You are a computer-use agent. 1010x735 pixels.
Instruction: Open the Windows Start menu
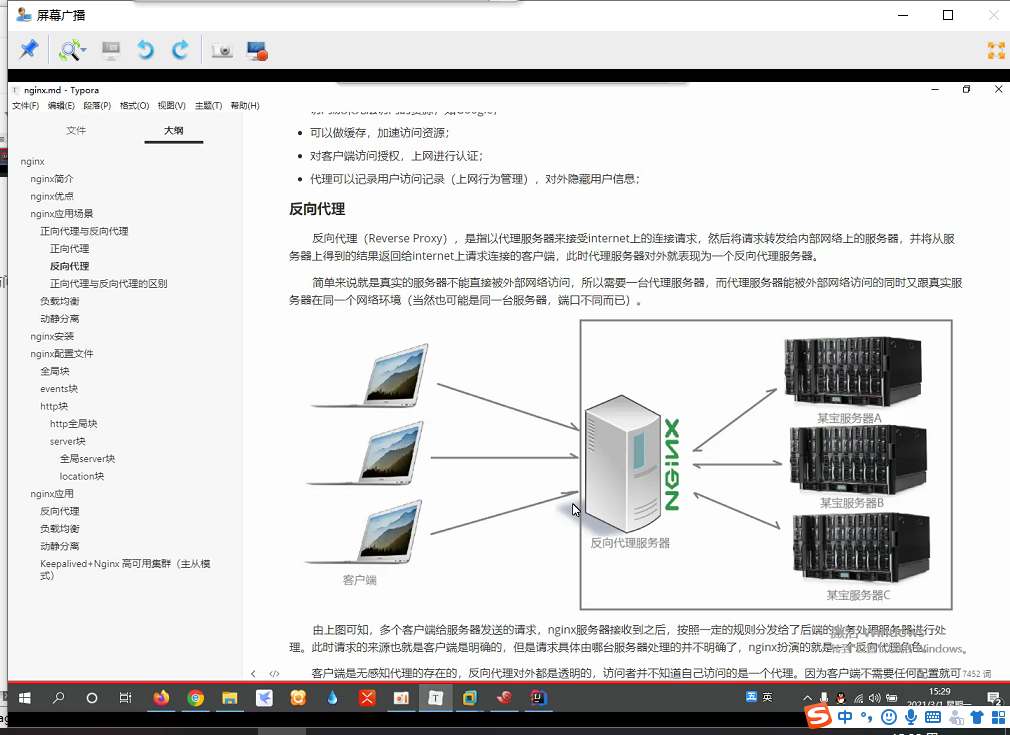click(x=25, y=698)
